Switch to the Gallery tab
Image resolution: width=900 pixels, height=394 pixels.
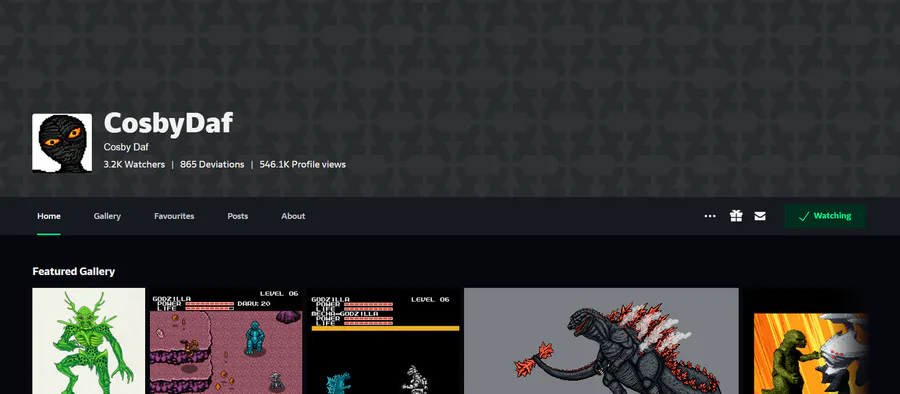[x=107, y=216]
